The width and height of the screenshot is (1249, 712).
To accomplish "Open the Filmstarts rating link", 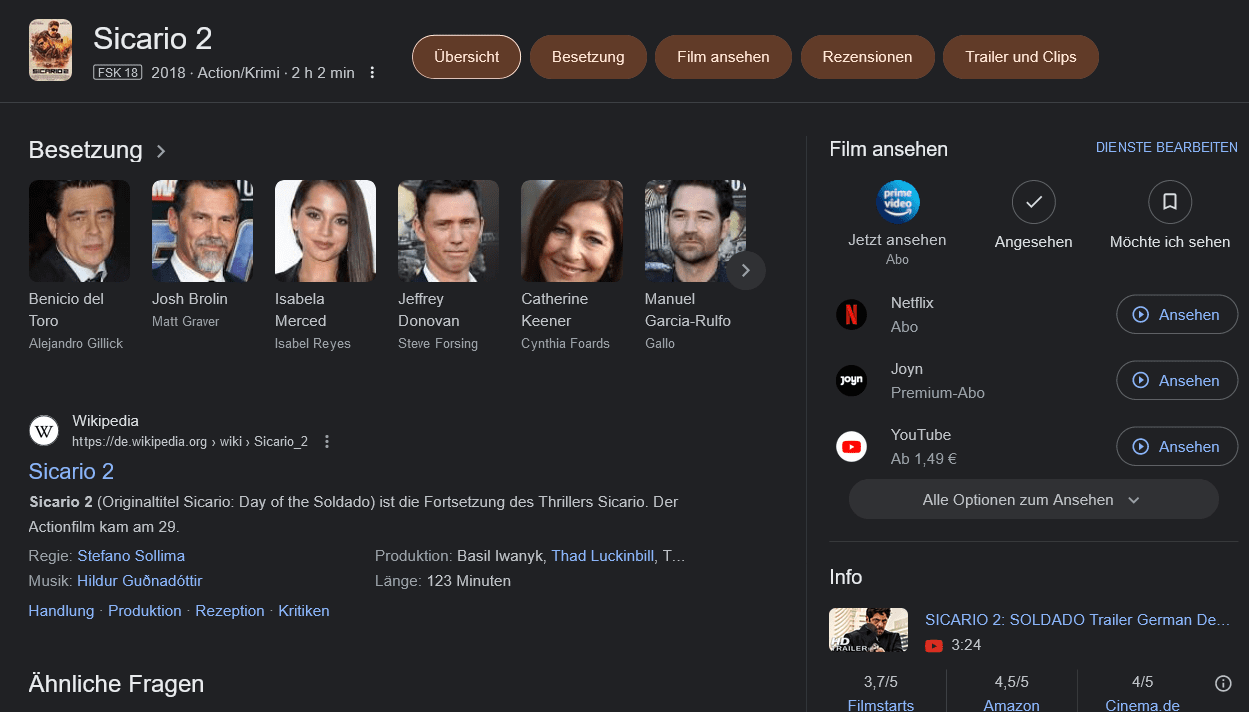I will pos(881,705).
